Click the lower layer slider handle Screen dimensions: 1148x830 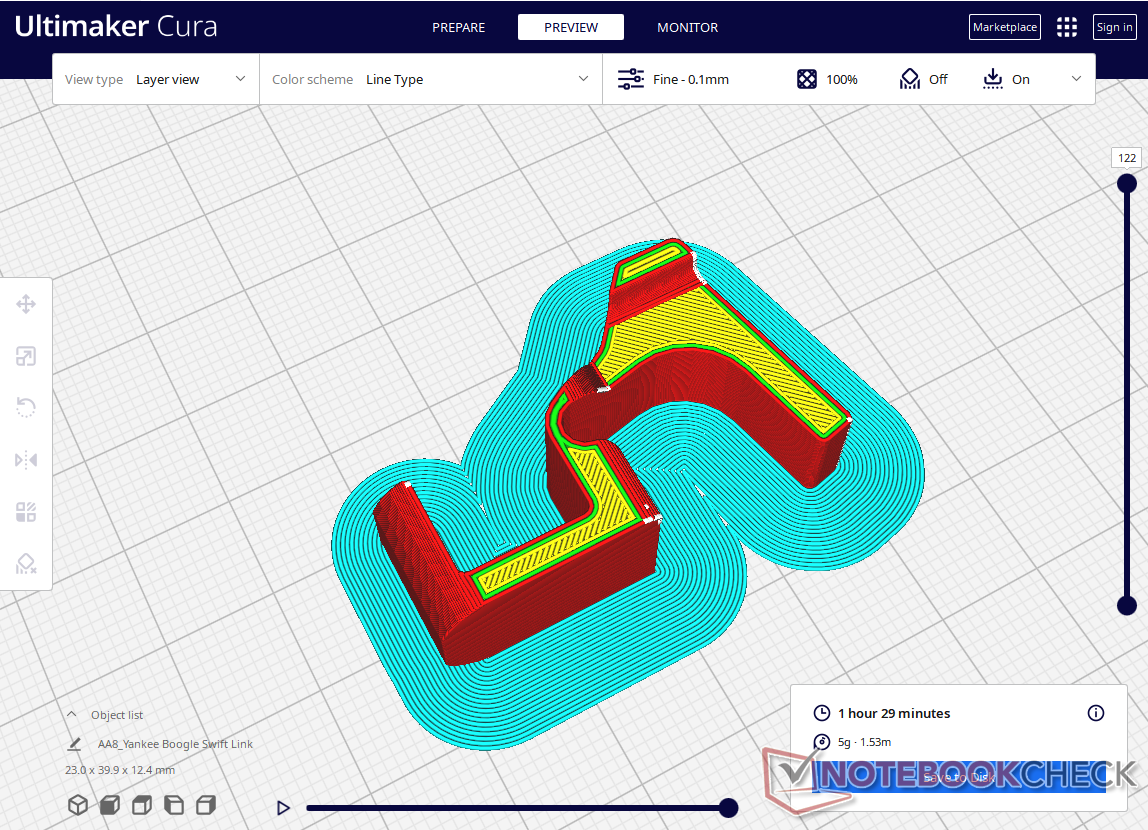[x=1127, y=605]
